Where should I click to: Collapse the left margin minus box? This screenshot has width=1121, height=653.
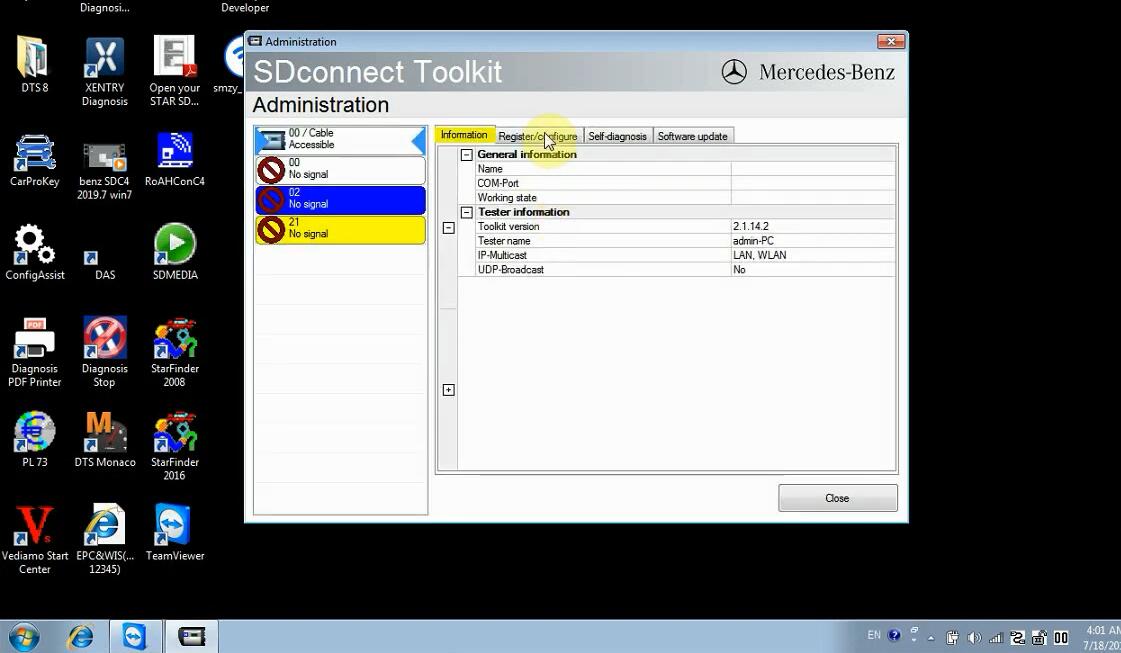pos(448,228)
